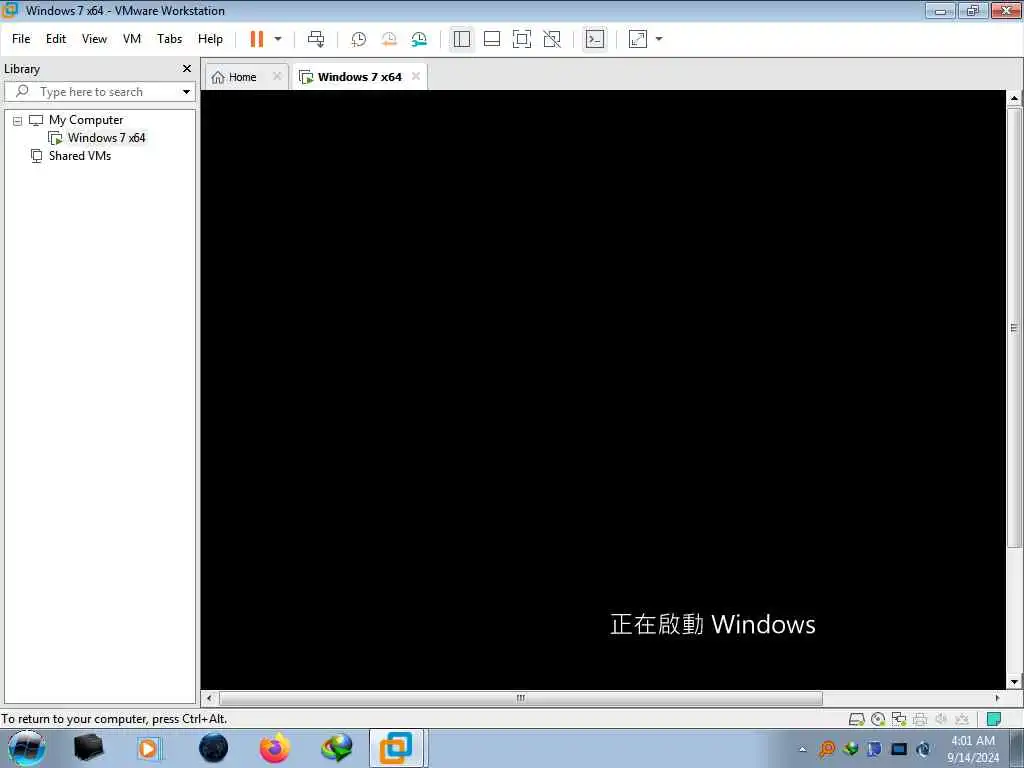Enter full screen mode icon
This screenshot has width=1024, height=768.
(522, 39)
